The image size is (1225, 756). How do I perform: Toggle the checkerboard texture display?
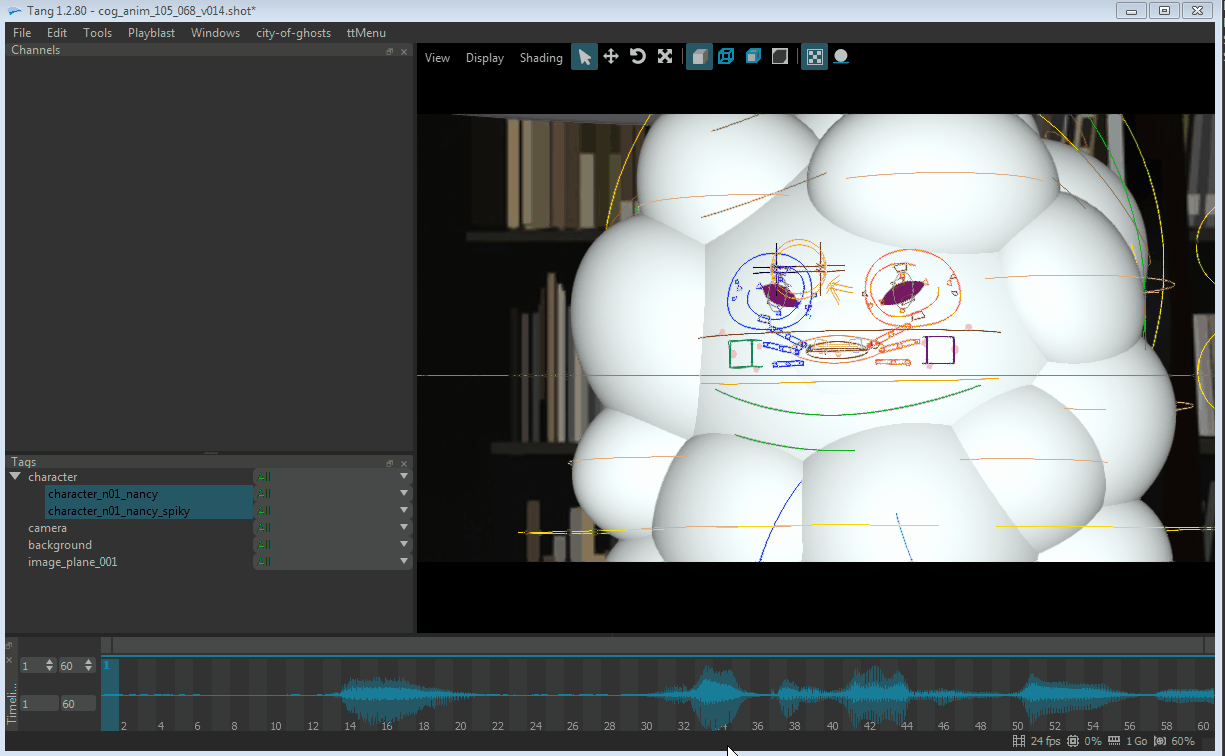pos(815,57)
